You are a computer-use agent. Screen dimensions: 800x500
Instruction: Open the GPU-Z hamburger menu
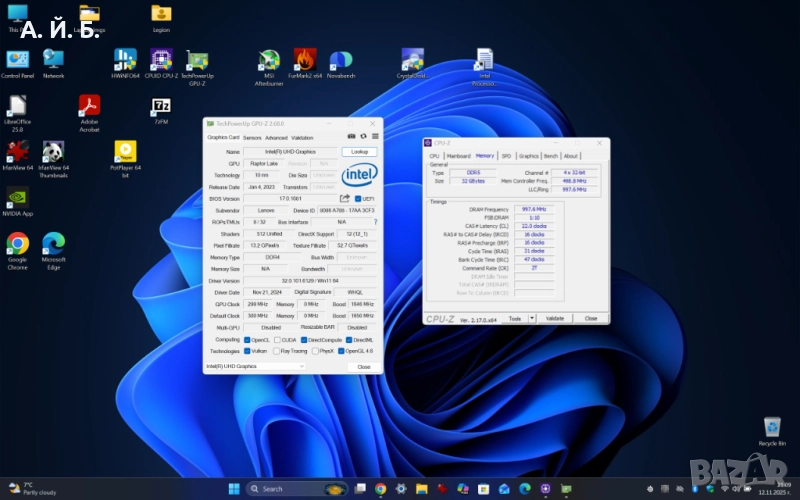[374, 137]
